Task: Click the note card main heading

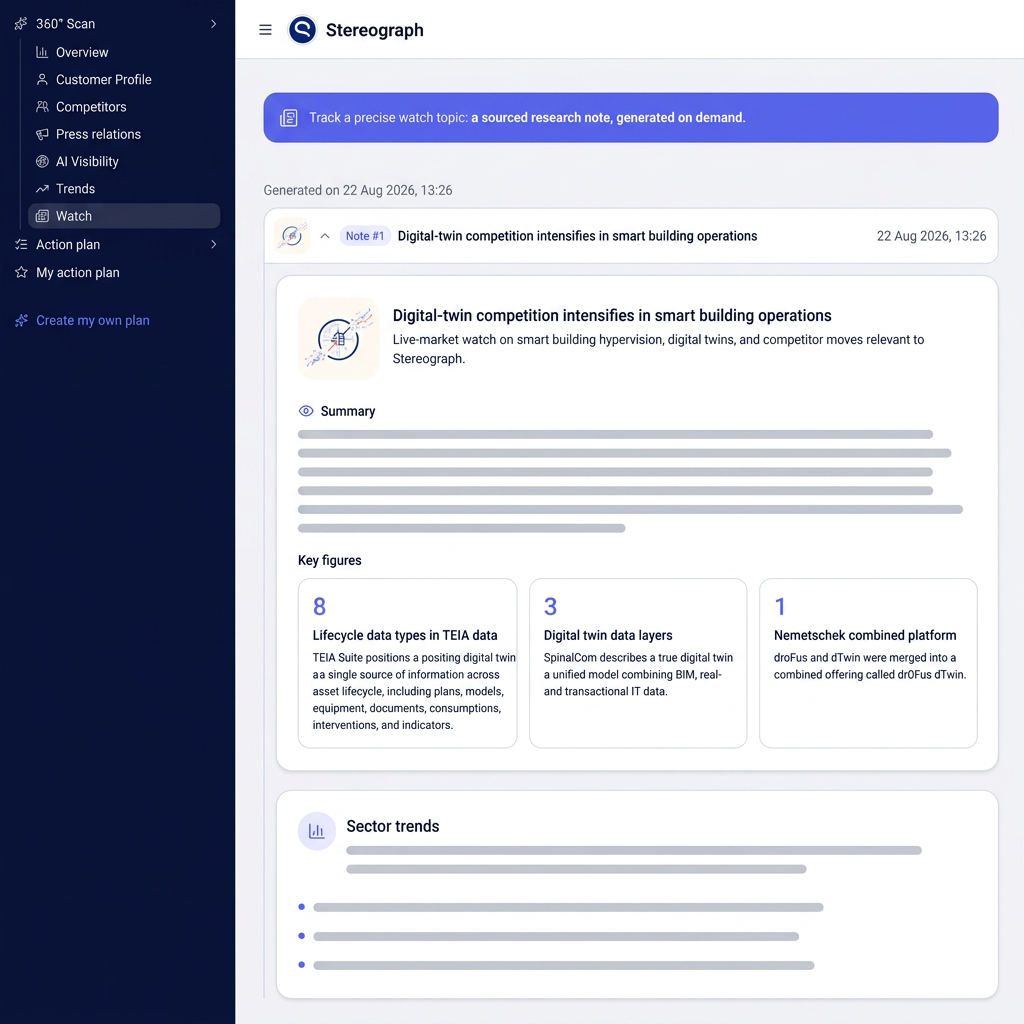Action: [612, 316]
